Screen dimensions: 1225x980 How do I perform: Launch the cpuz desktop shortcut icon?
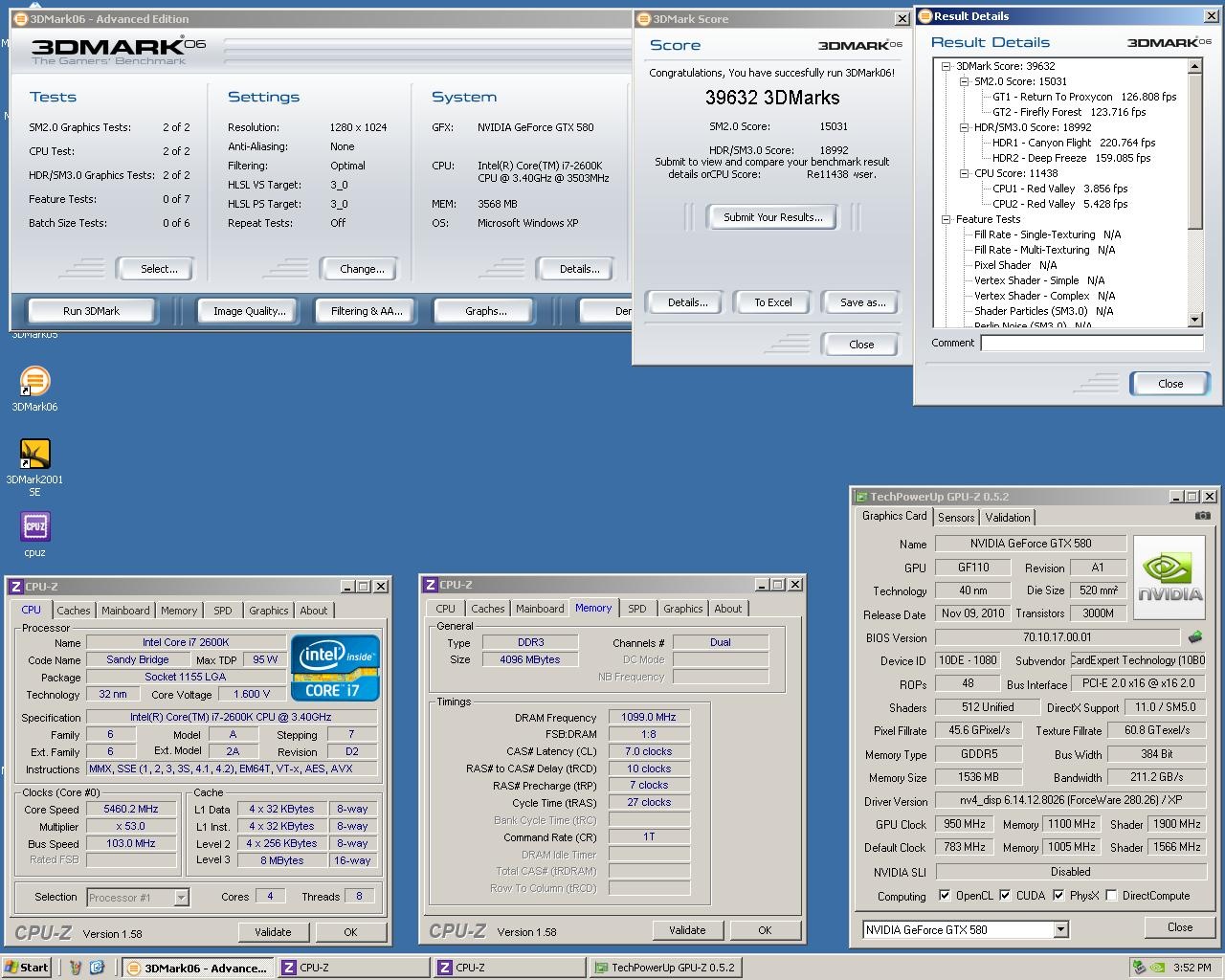click(x=34, y=526)
